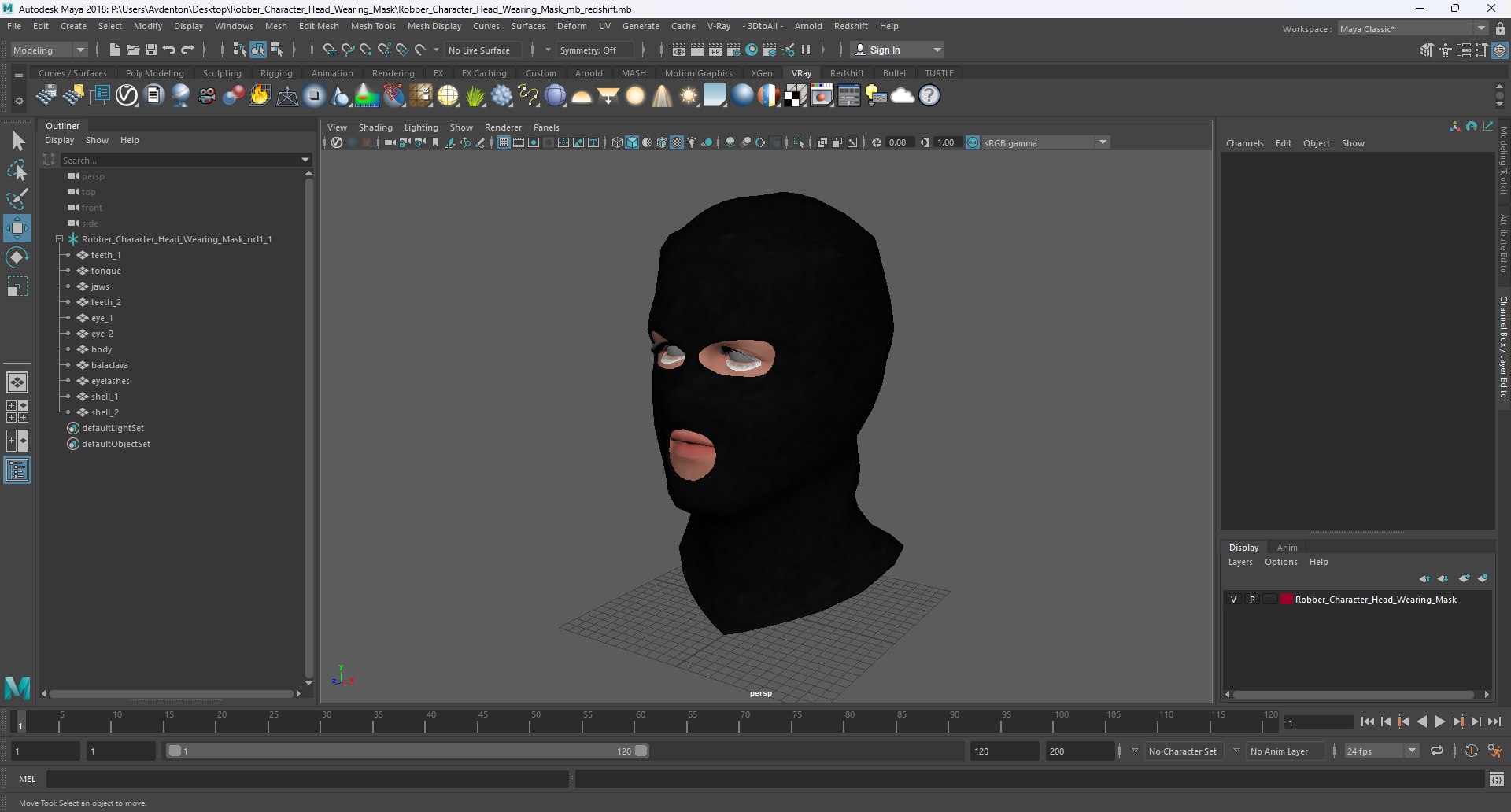This screenshot has width=1511, height=812.
Task: Toggle layer playback P box
Action: pos(1252,600)
